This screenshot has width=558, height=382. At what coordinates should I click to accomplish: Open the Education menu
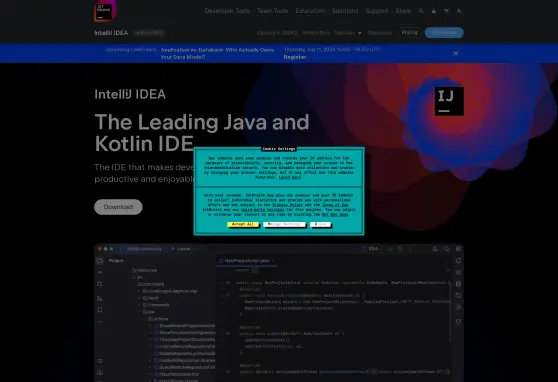point(310,11)
